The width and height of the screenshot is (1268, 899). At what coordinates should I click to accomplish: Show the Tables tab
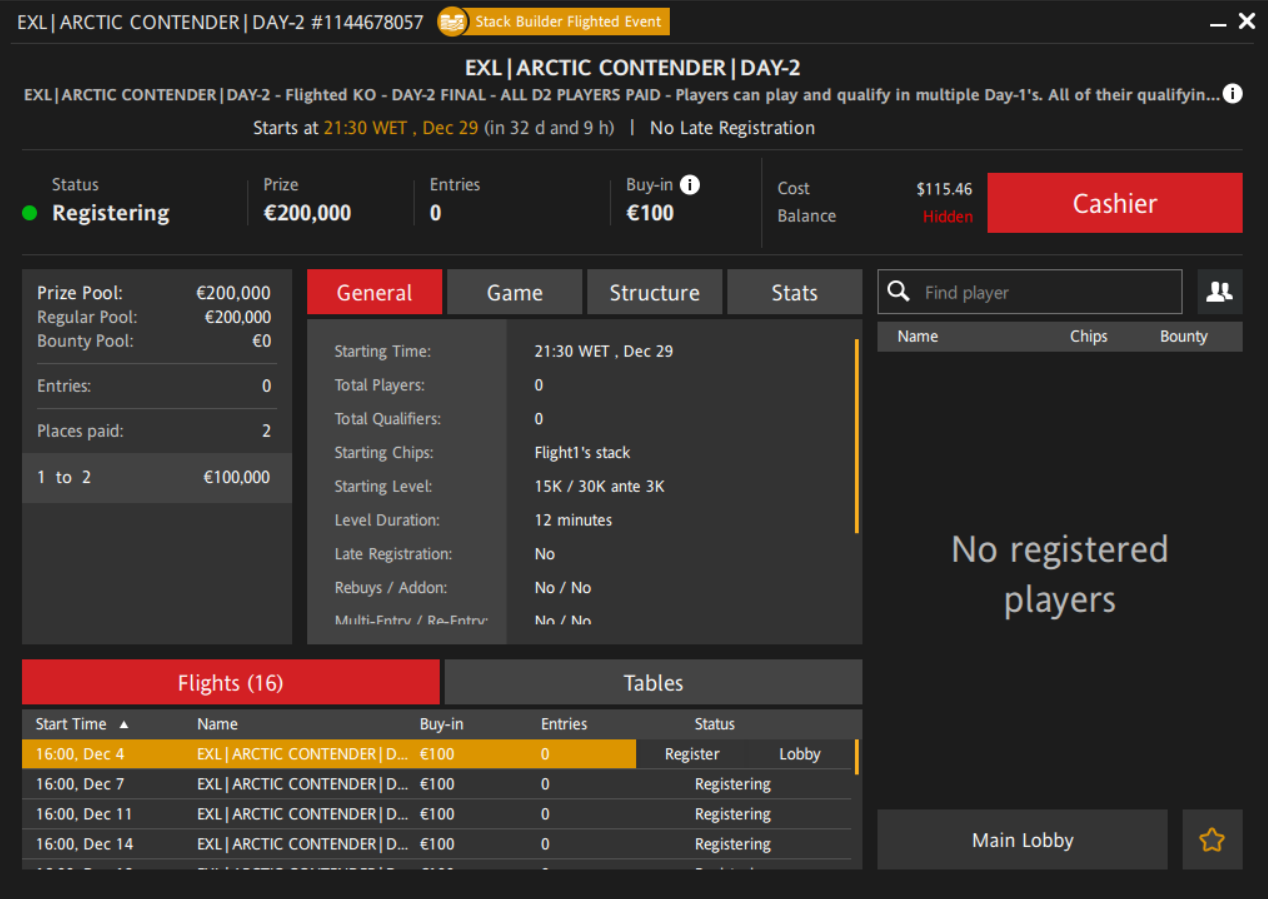click(x=653, y=683)
